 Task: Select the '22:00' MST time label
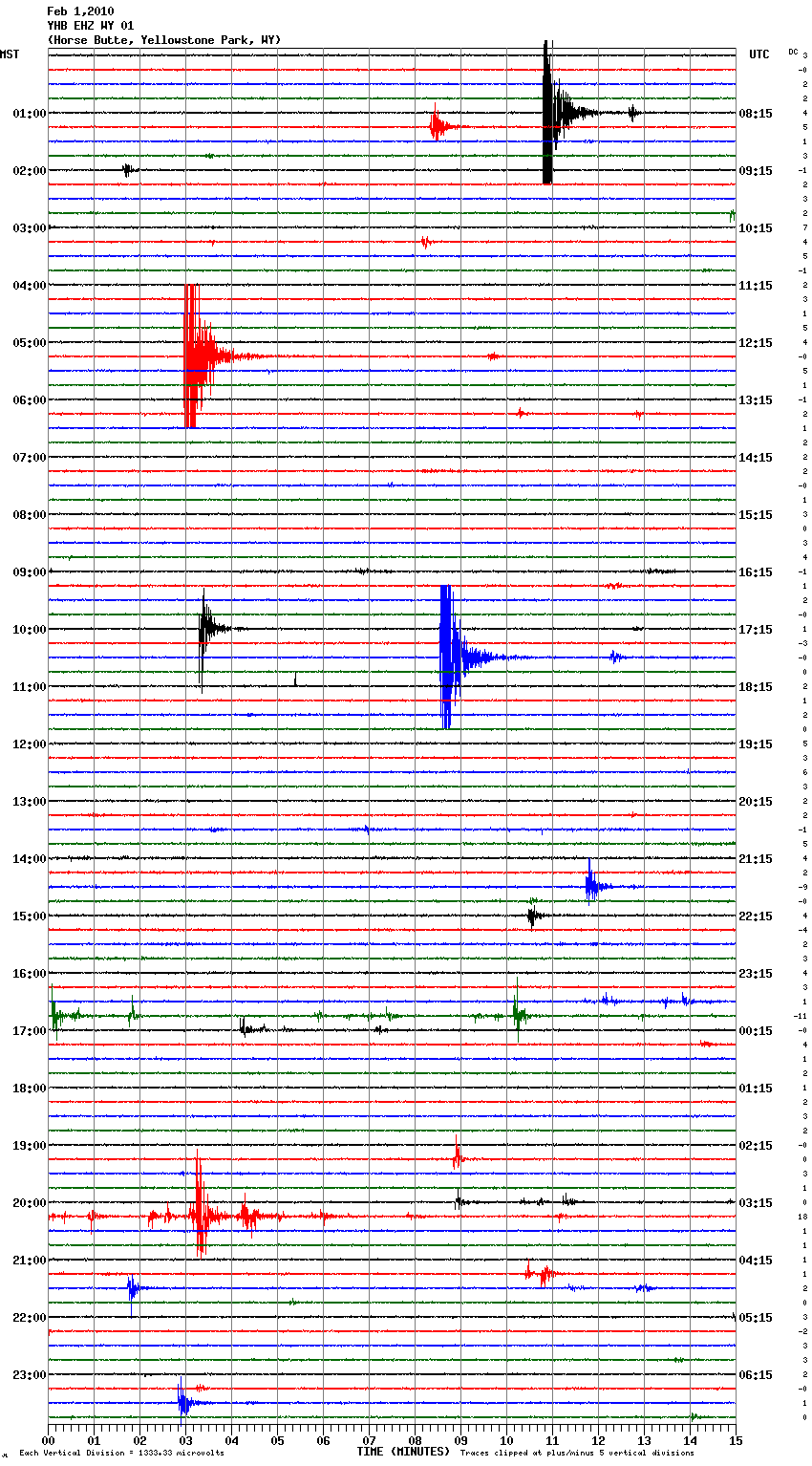click(30, 1318)
